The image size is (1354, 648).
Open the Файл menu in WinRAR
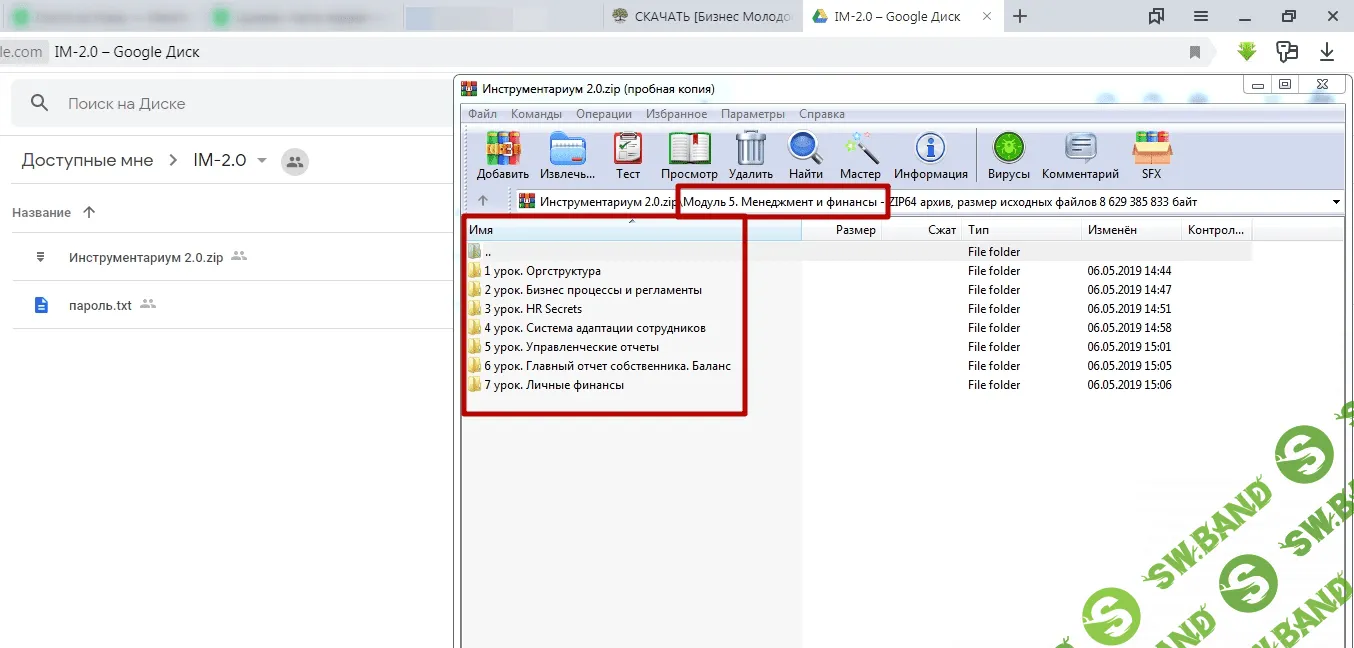482,114
